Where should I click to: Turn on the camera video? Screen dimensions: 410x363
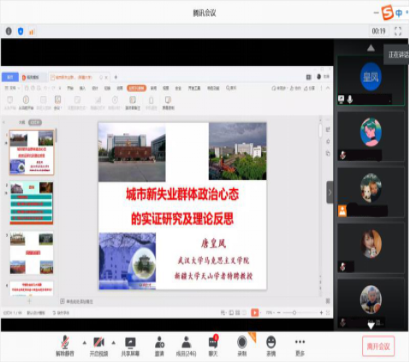(99, 346)
